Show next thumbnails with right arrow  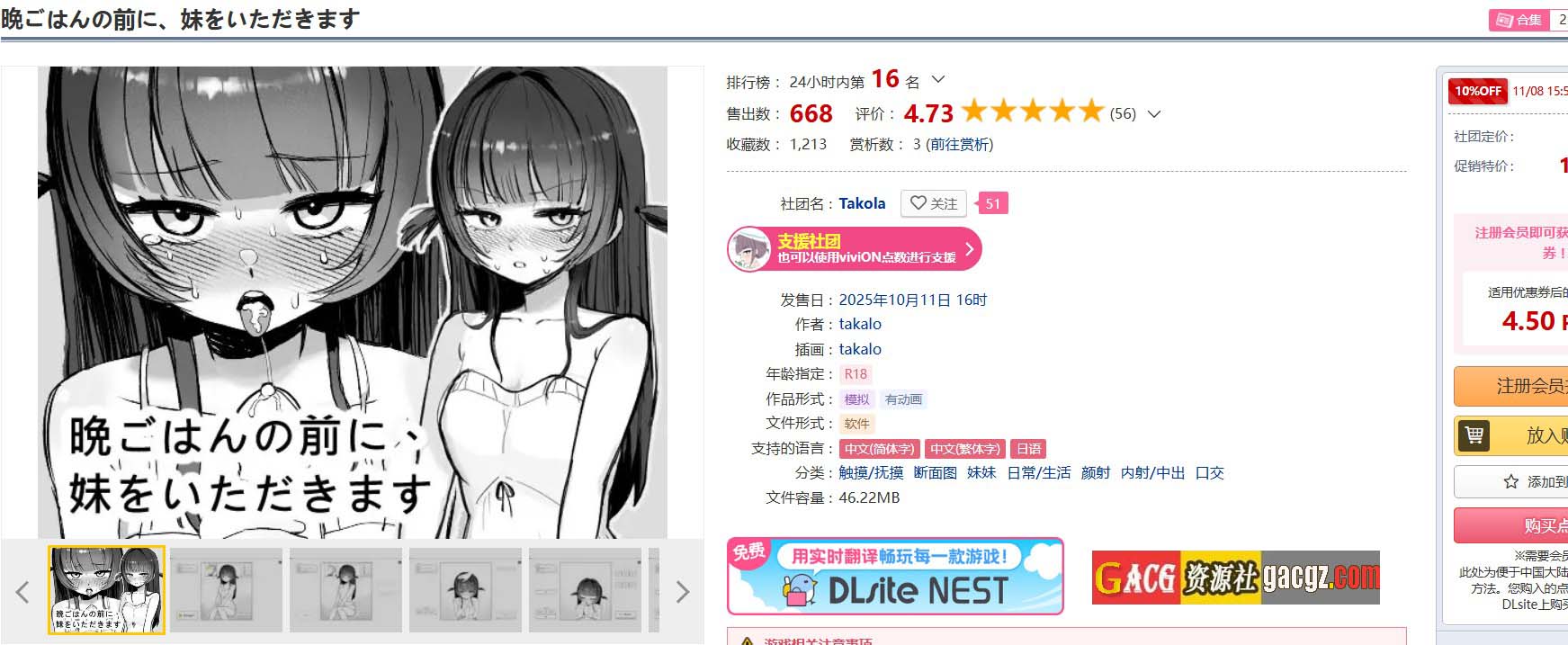(x=683, y=591)
